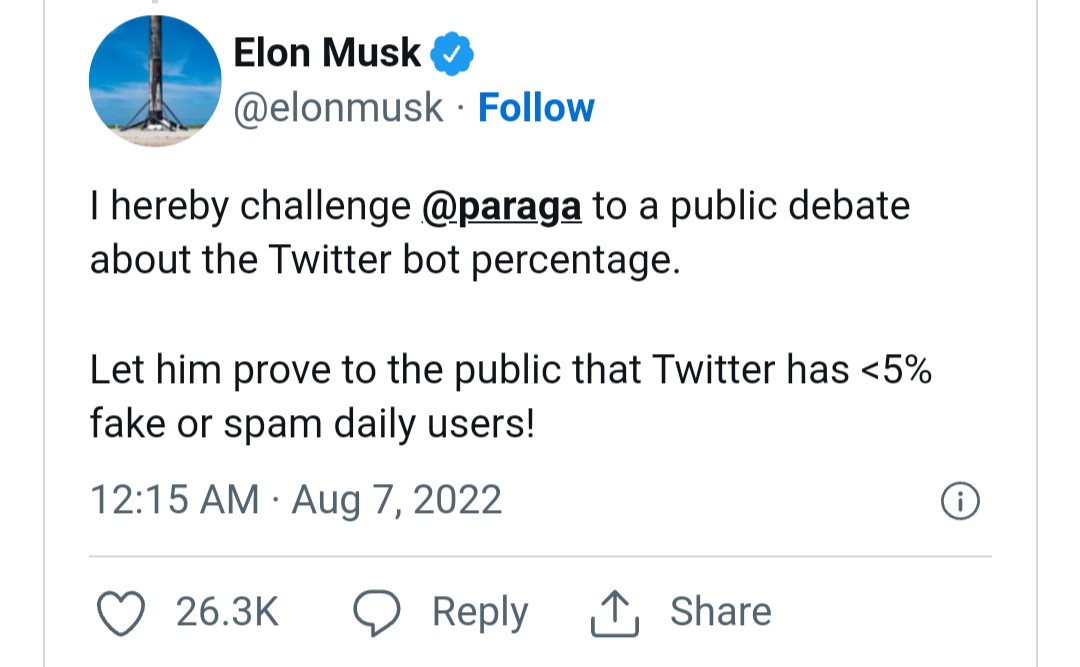
Task: Click the words 'fake or spam daily users!'
Action: point(312,425)
